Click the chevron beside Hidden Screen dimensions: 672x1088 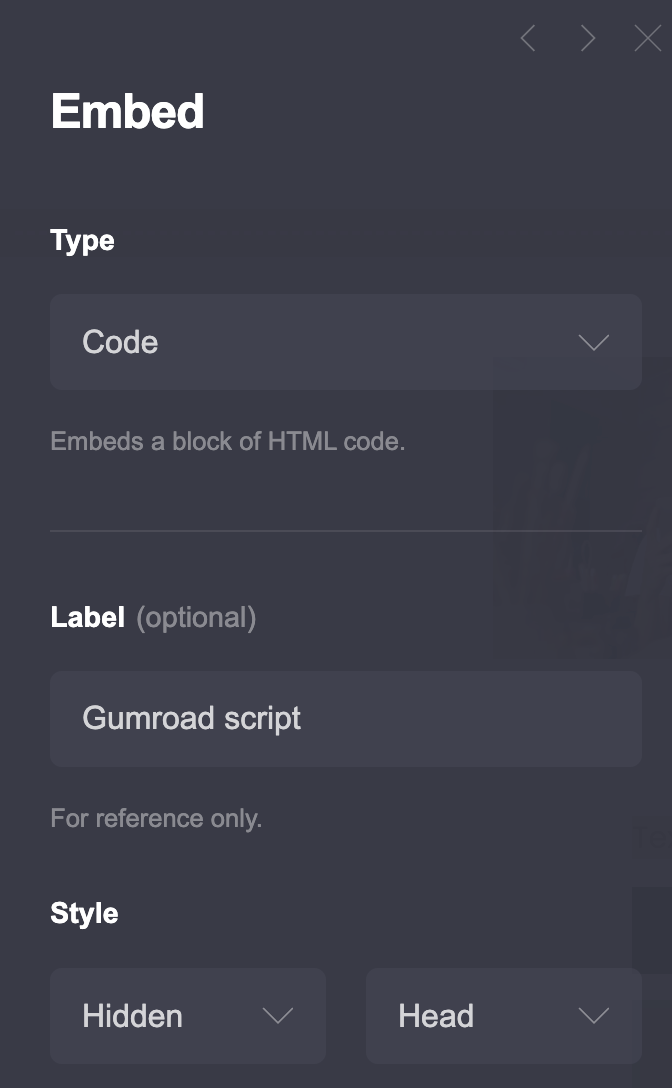278,1017
